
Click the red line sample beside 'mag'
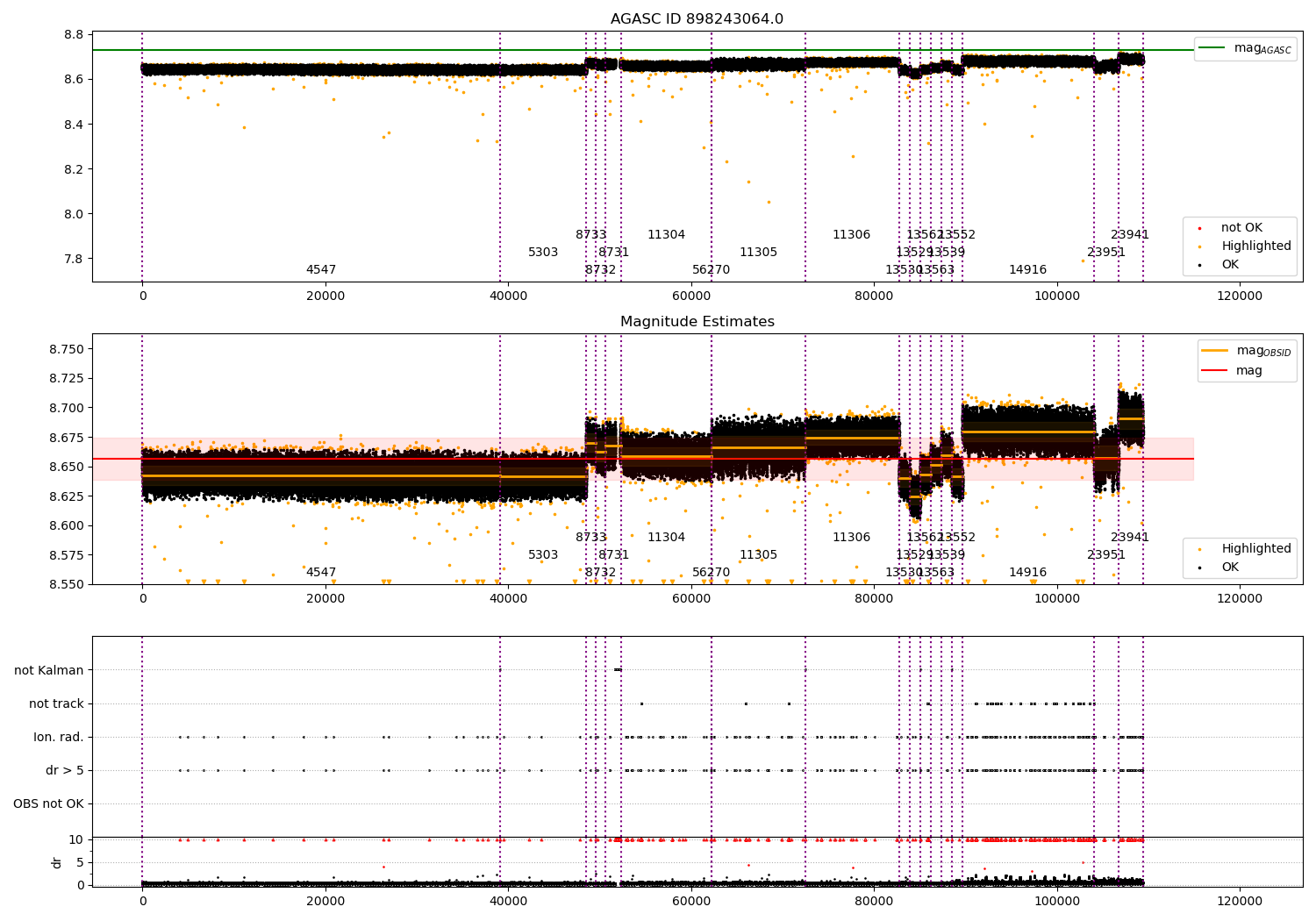point(1214,371)
